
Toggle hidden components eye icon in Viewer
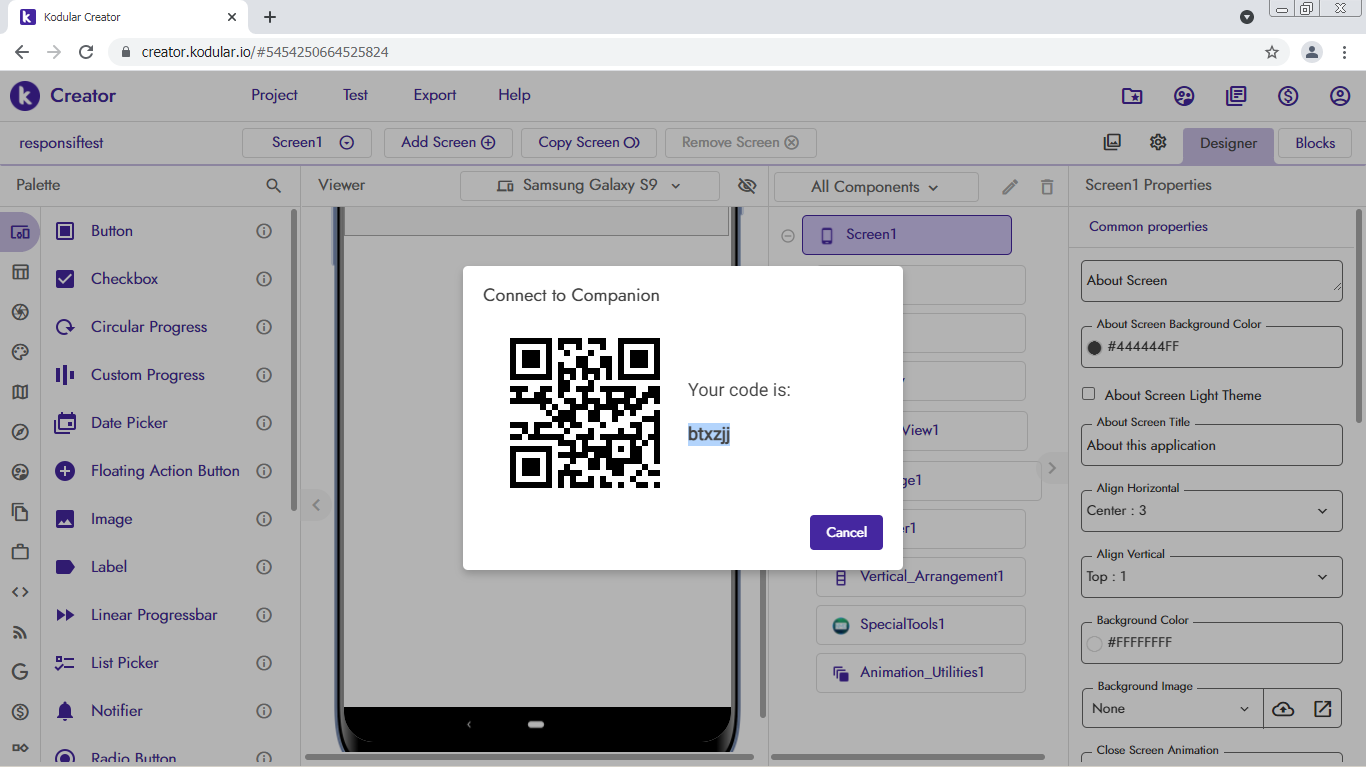pyautogui.click(x=746, y=186)
